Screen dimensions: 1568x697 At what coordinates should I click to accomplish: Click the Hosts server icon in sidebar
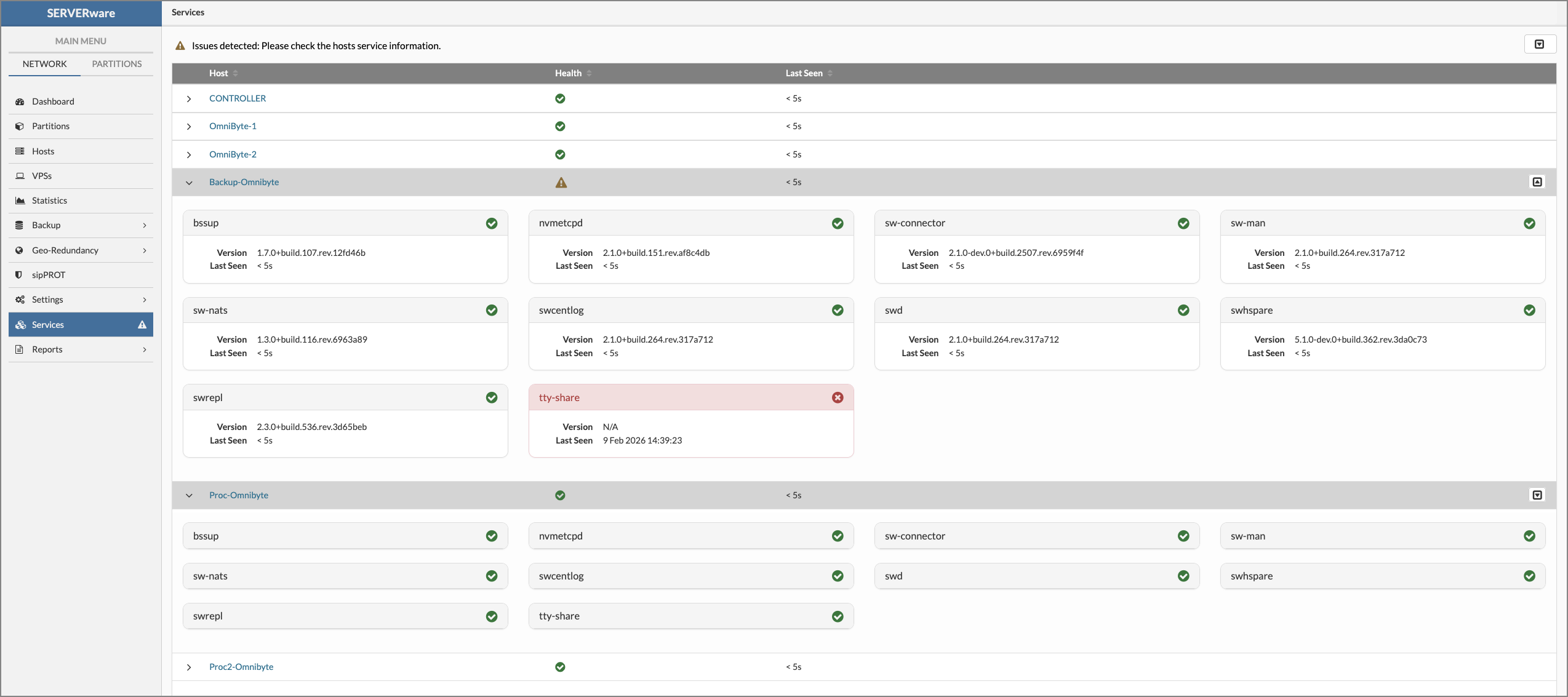tap(20, 151)
